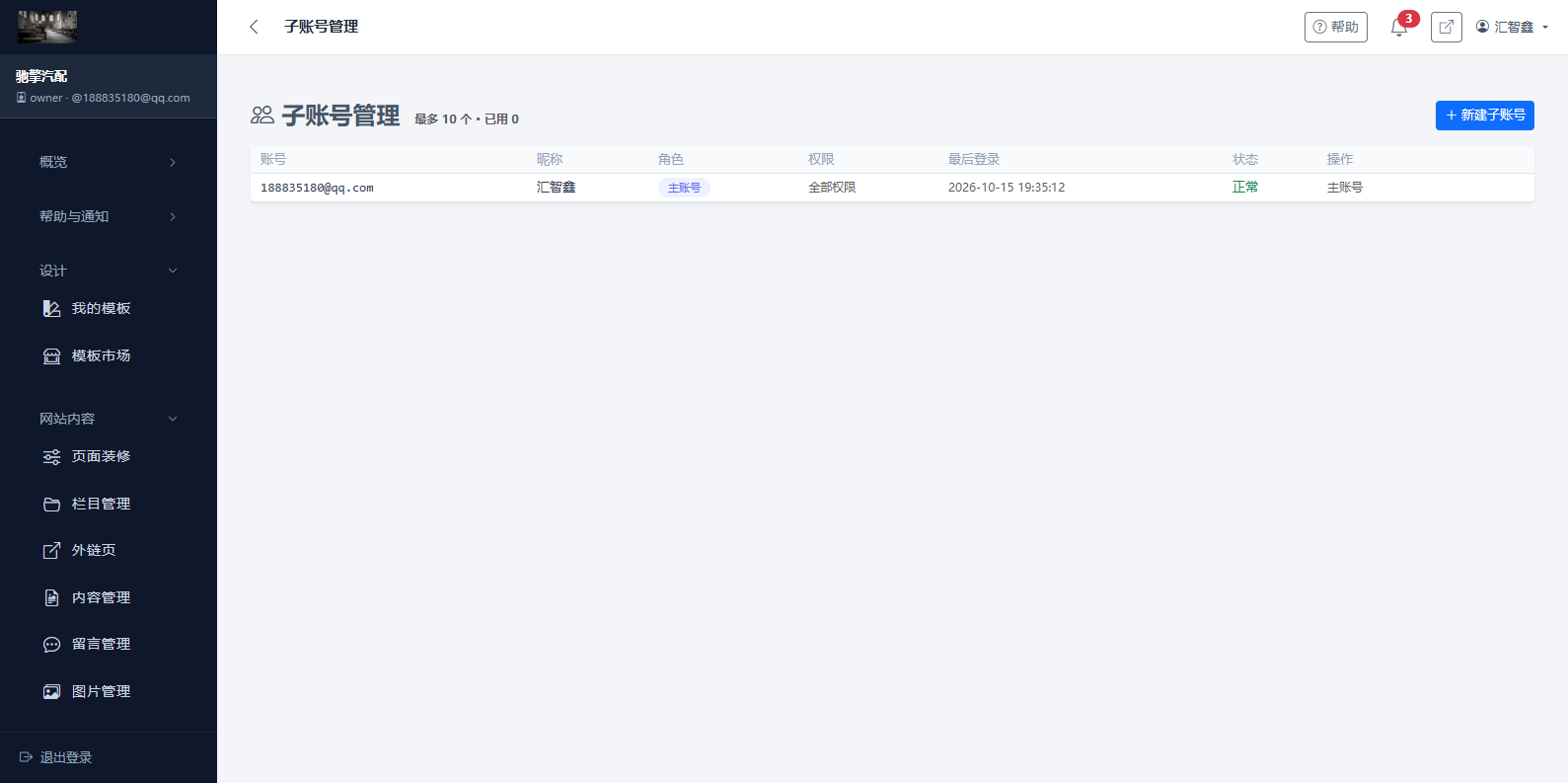Expand the 概览 menu section
Image resolution: width=1568 pixels, height=783 pixels.
tap(109, 162)
